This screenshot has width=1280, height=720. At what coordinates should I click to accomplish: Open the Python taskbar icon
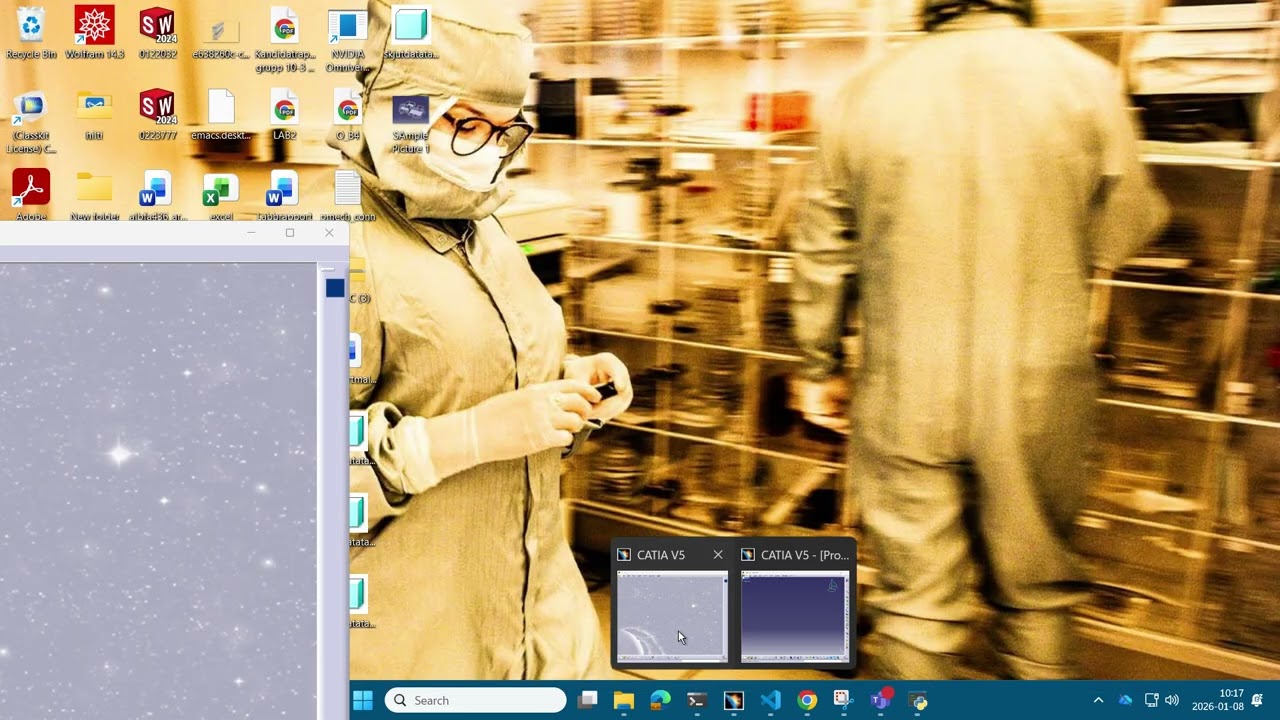[x=918, y=700]
